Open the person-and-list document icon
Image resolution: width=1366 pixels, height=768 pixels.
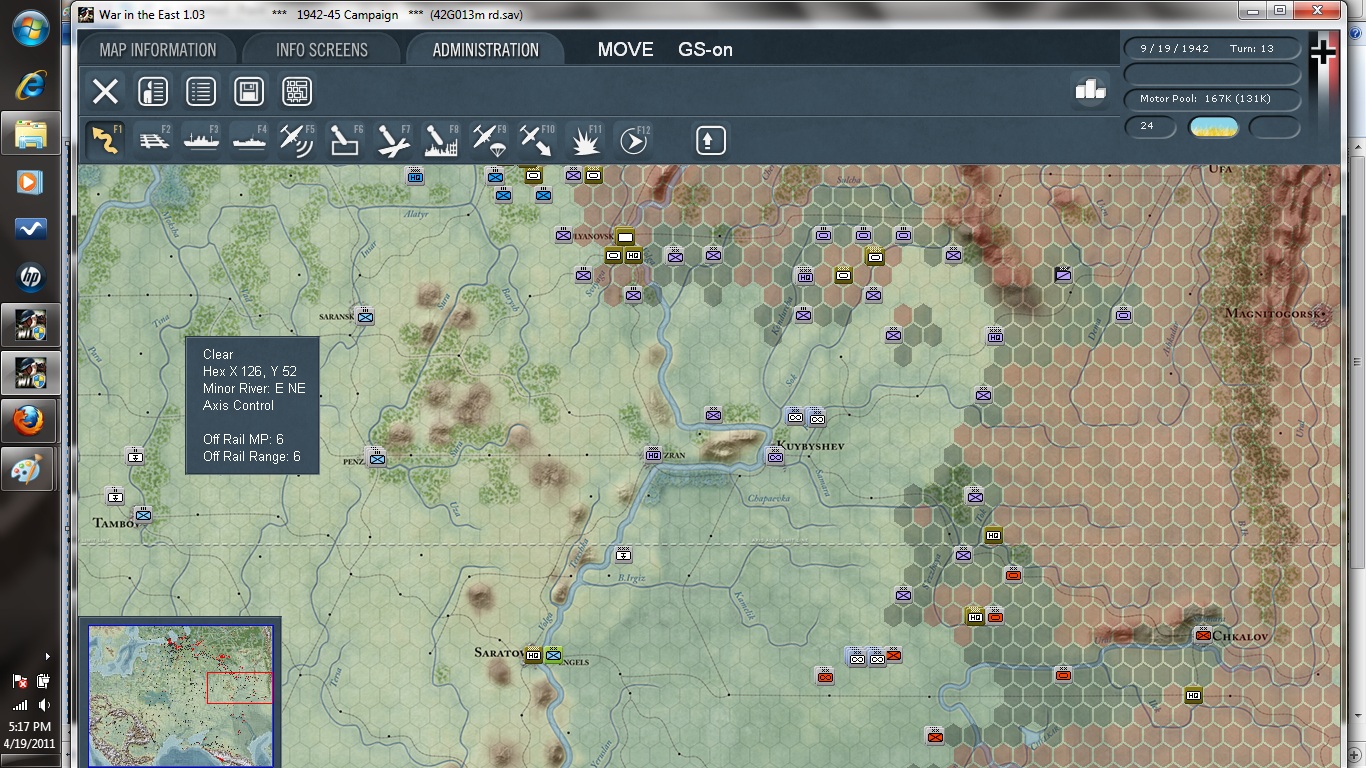153,92
